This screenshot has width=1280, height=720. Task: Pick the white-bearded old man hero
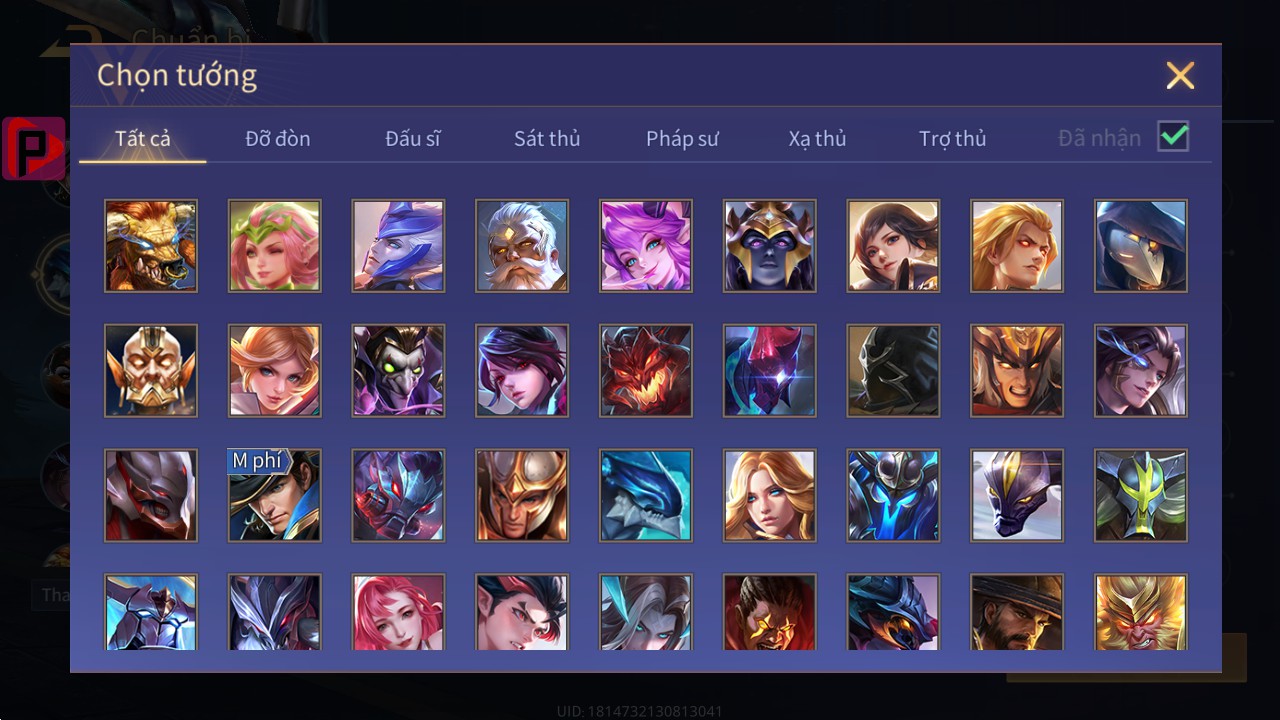(x=522, y=246)
